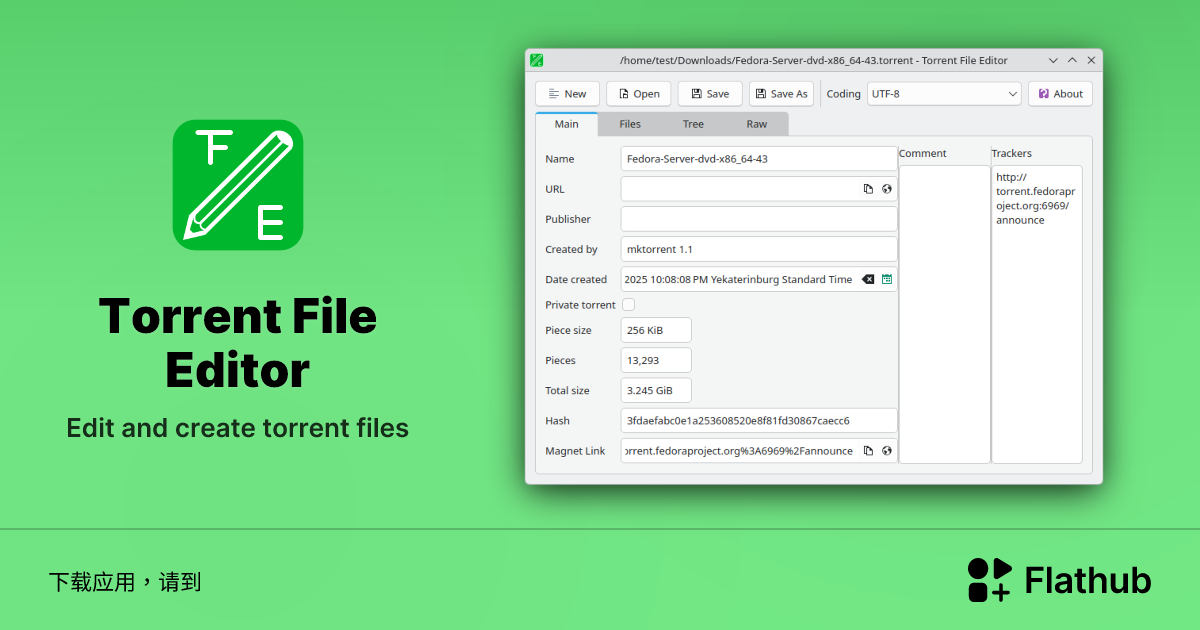
Task: Select the Raw tab
Action: click(757, 124)
